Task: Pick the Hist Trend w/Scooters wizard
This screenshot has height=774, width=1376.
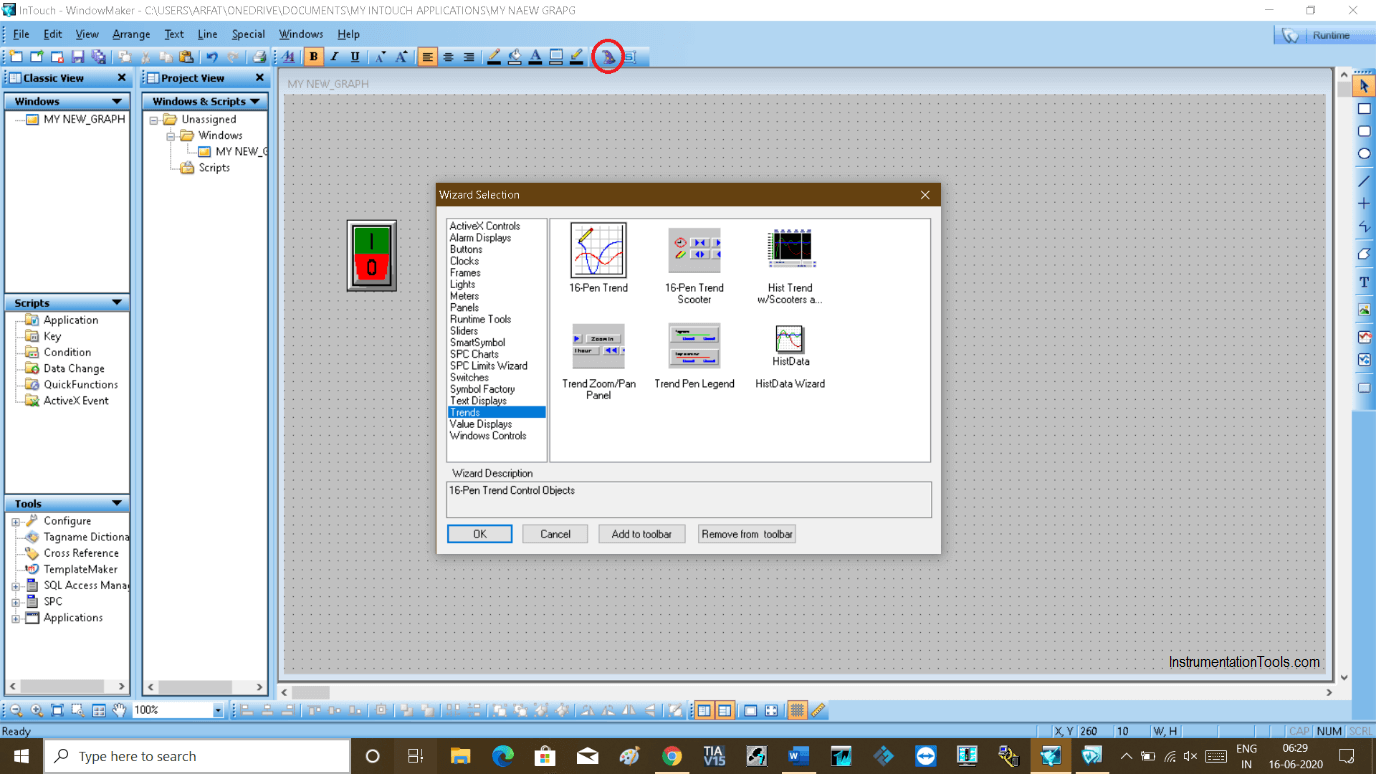Action: [x=790, y=248]
